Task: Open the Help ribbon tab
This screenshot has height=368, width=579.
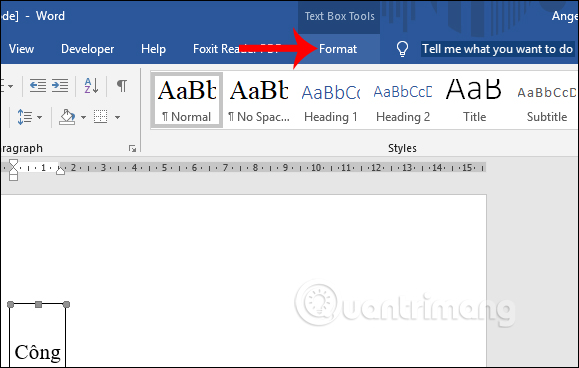Action: pos(153,49)
